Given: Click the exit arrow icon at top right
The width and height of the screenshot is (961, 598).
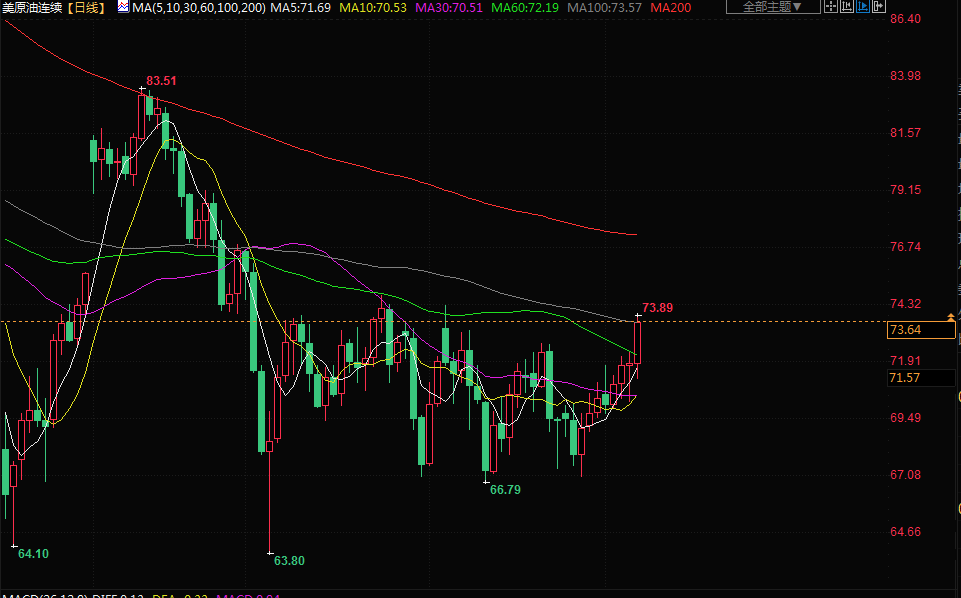Looking at the screenshot, I should [879, 7].
